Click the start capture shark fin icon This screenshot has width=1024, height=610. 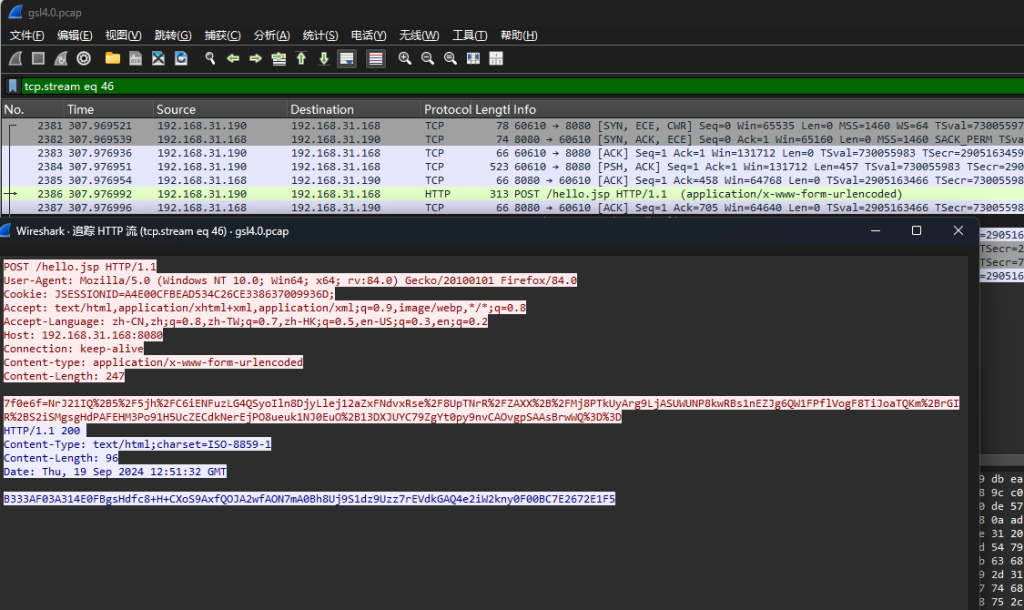tap(15, 59)
